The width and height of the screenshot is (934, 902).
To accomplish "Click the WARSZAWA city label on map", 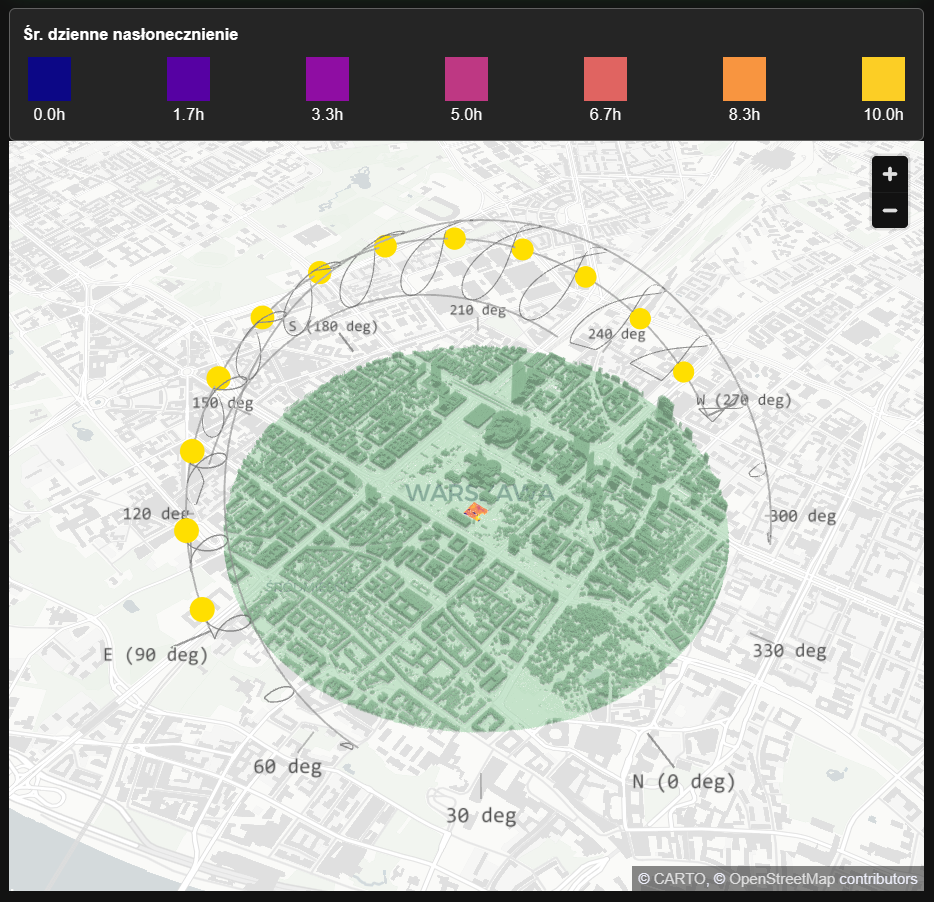I will tap(480, 493).
